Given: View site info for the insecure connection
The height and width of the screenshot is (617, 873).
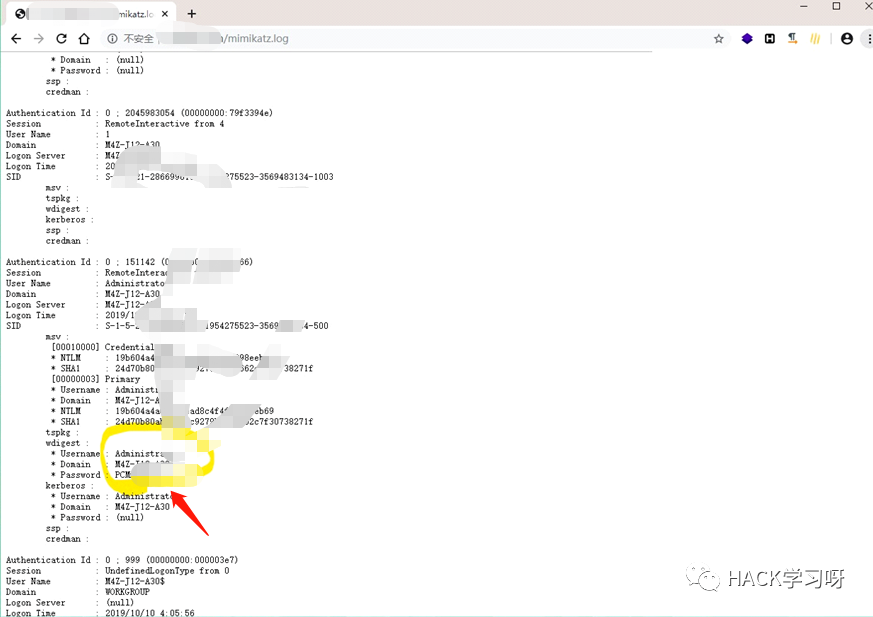Looking at the screenshot, I should pyautogui.click(x=112, y=38).
